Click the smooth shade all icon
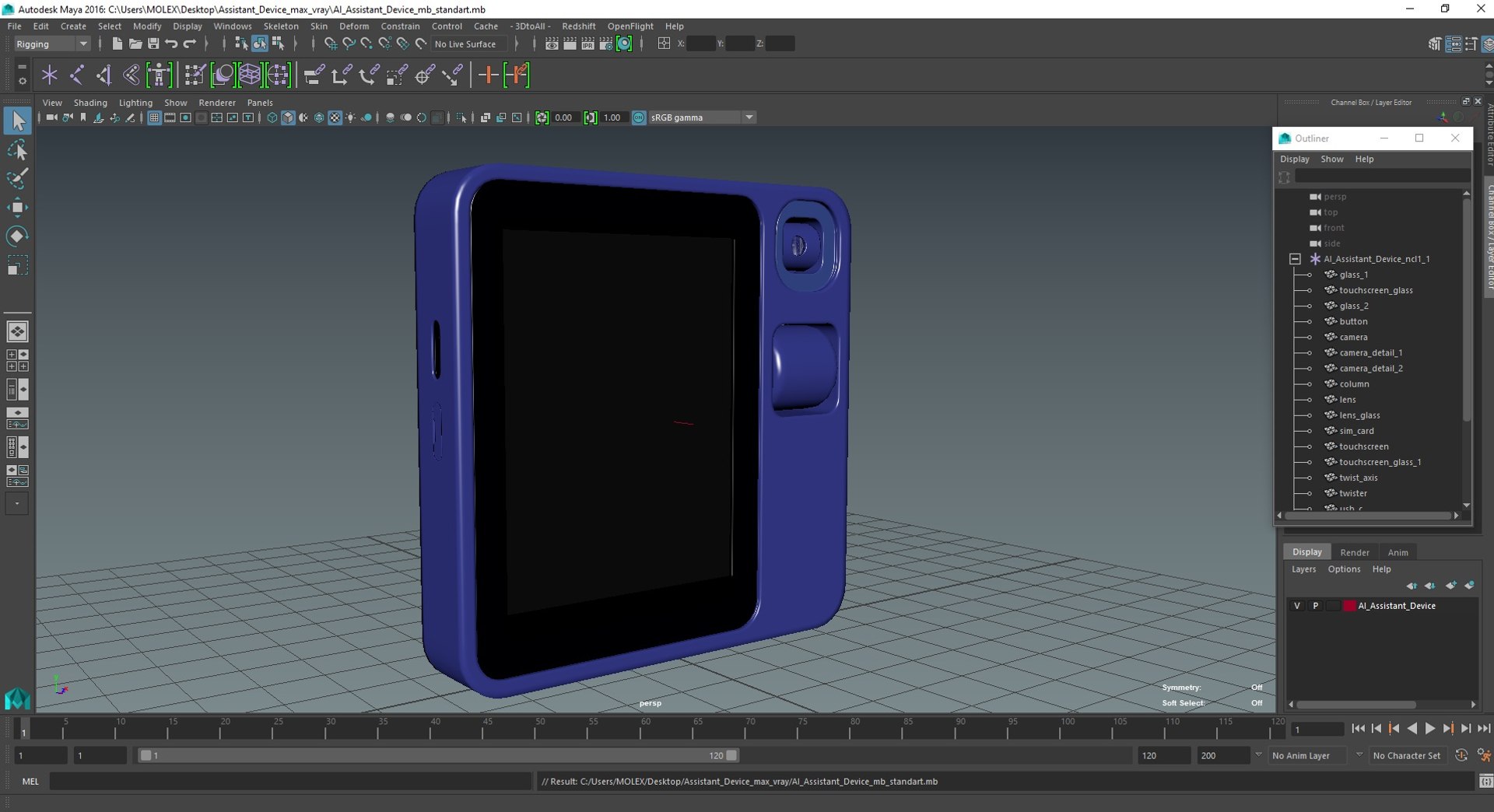 tap(288, 117)
